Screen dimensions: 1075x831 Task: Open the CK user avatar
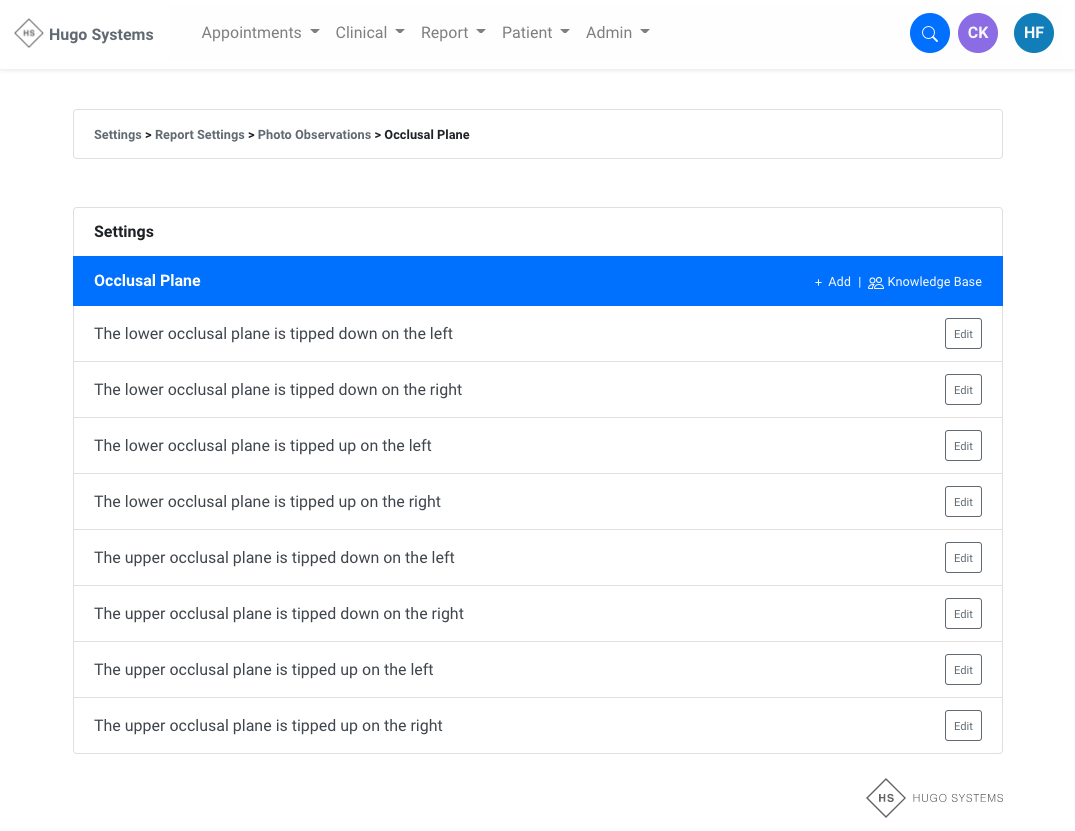pos(977,33)
